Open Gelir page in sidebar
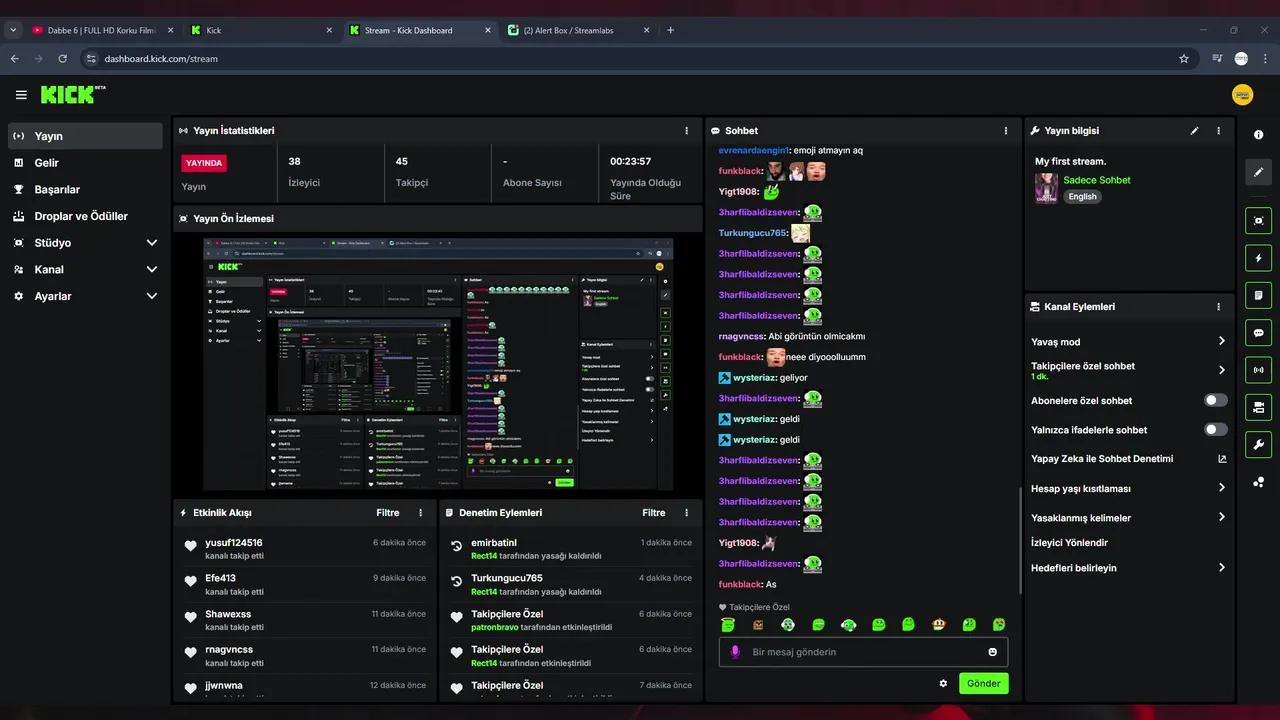 pos(85,163)
